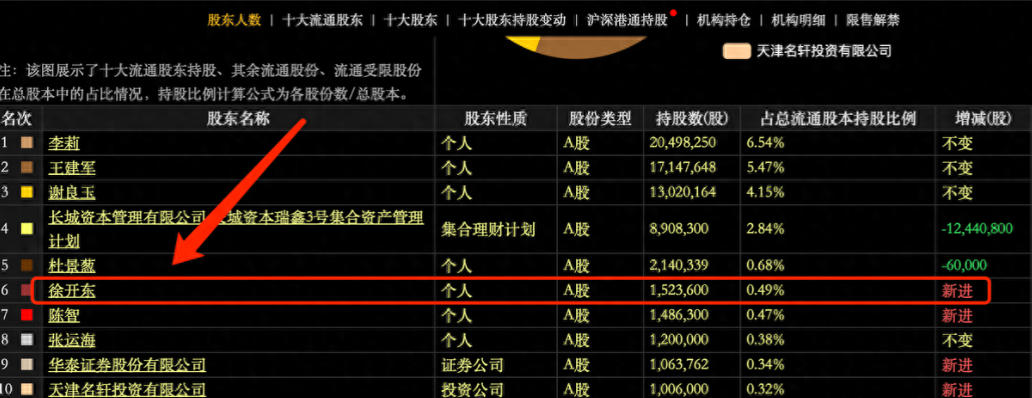Viewport: 1032px width, 398px height.
Task: Click percentage cell 0.49%
Action: (x=765, y=291)
